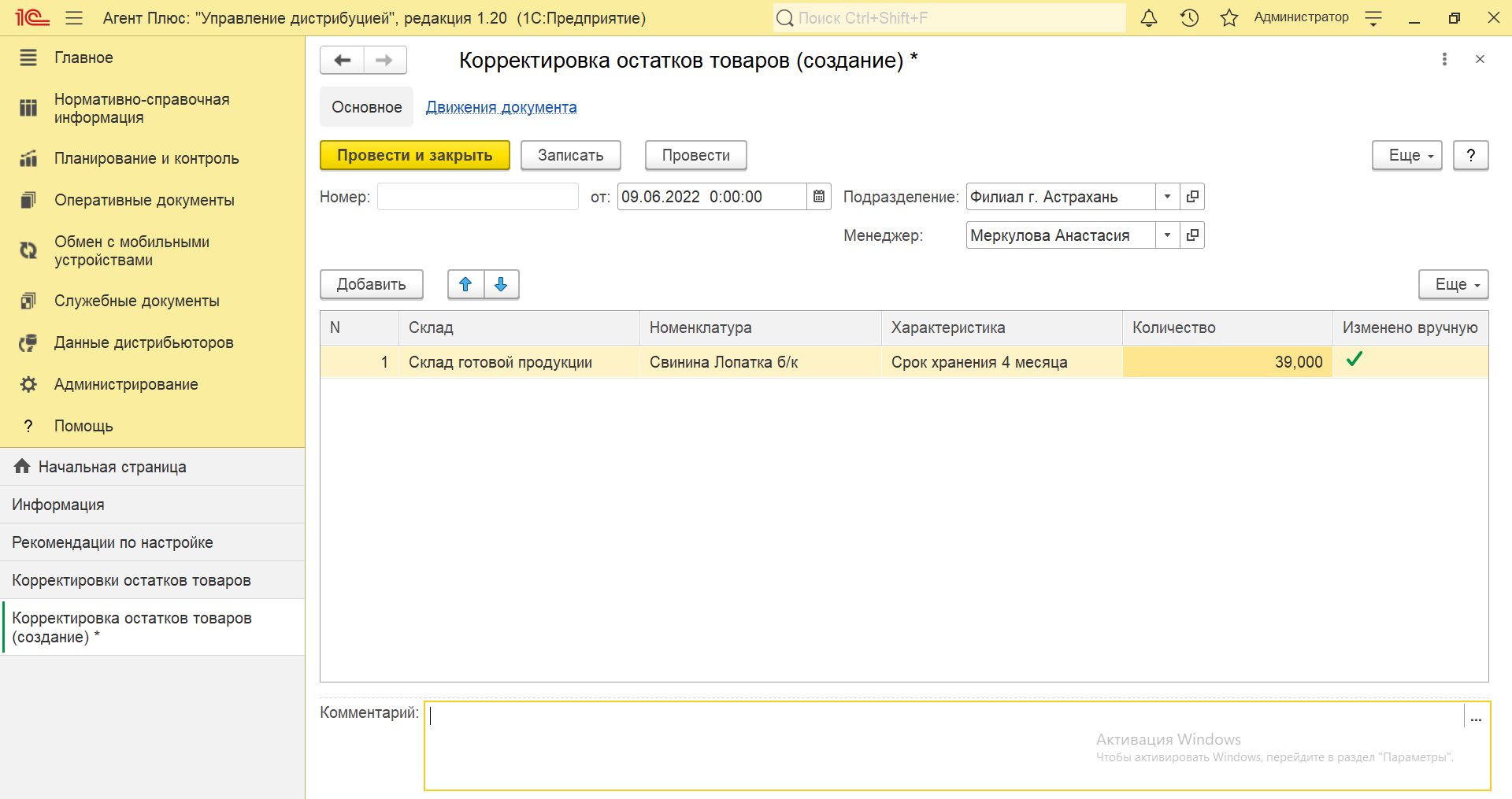This screenshot has height=799, width=1512.
Task: Open comment editor ellipsis button
Action: 1476,718
